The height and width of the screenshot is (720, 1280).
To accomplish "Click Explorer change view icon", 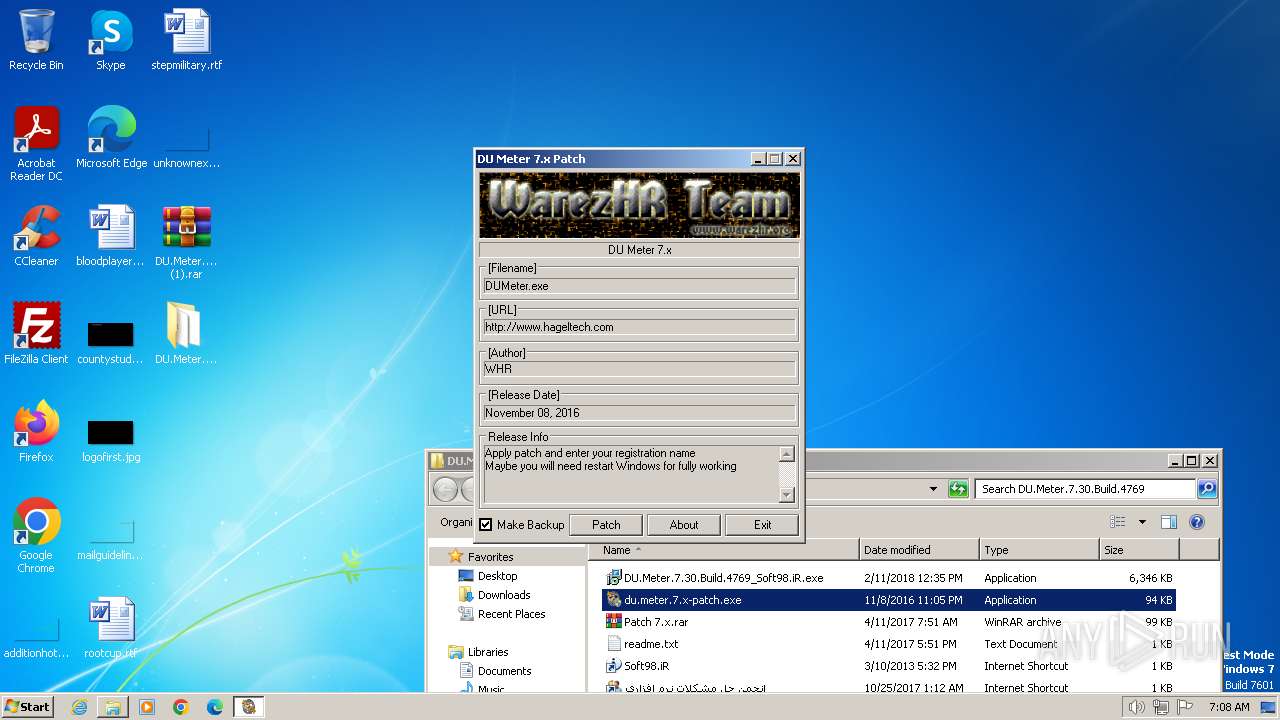I will pos(1118,522).
